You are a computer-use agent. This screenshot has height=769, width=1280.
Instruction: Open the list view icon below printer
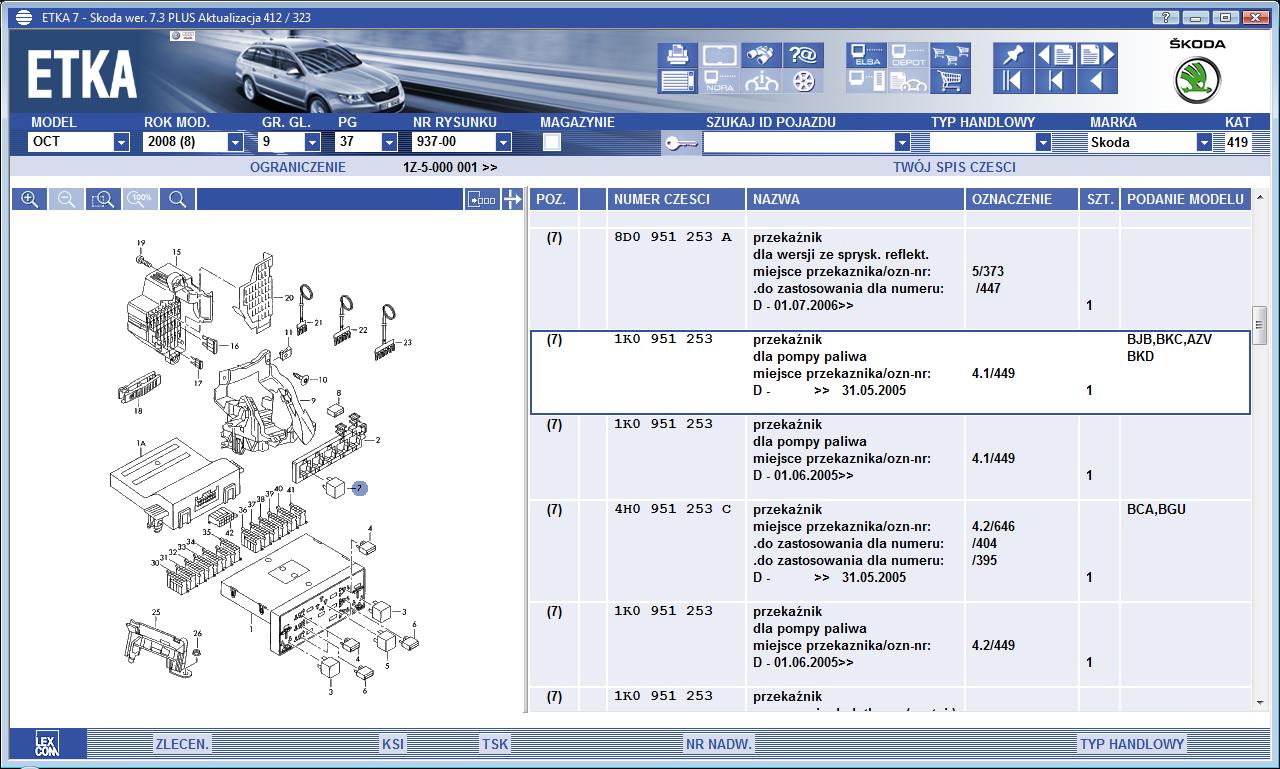tap(677, 81)
